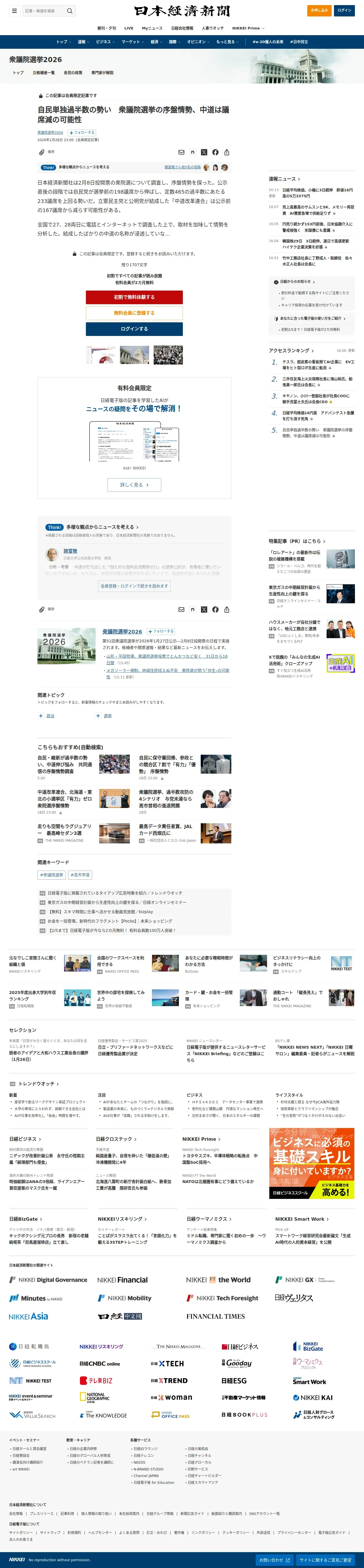Open the NIKKEI Prime dropdown
This screenshot has height=1568, width=364.
pyautogui.click(x=248, y=28)
